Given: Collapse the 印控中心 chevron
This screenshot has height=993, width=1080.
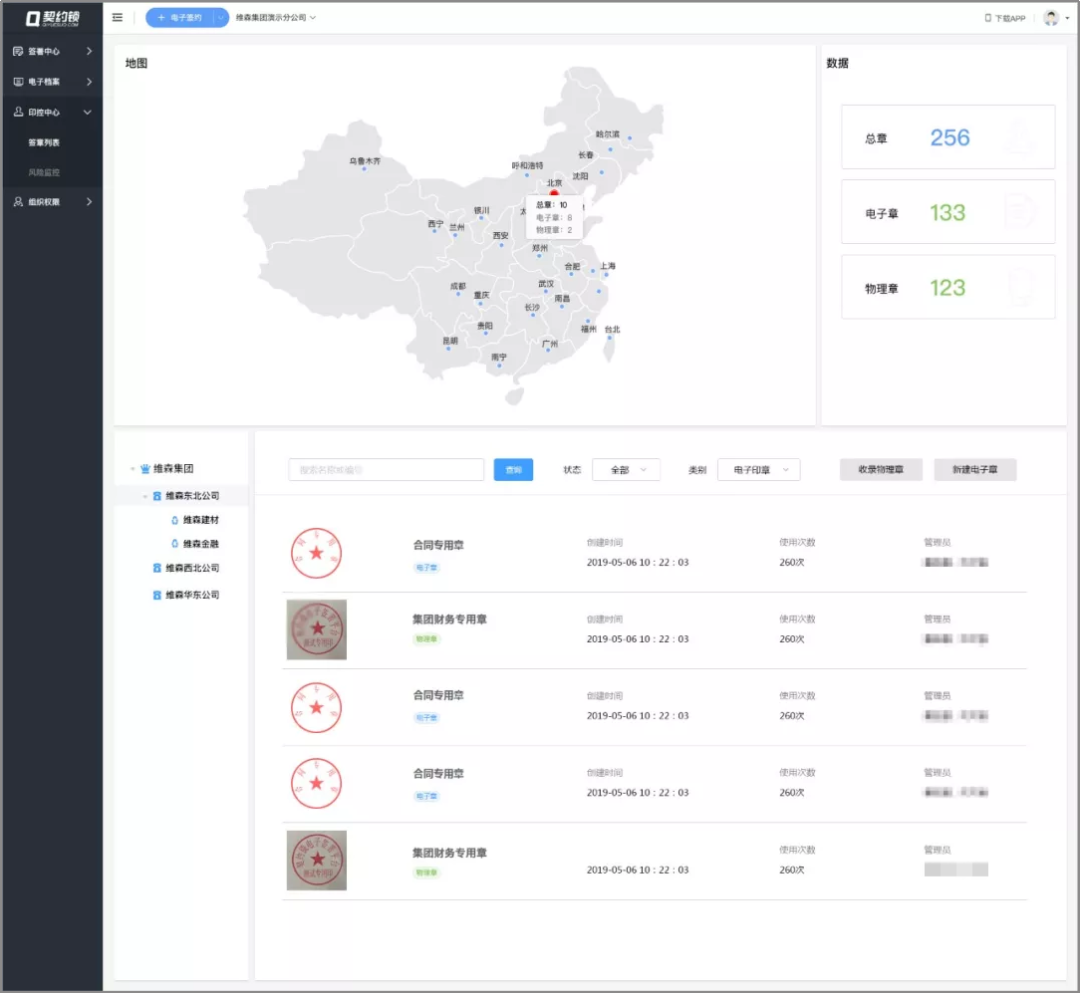Looking at the screenshot, I should pyautogui.click(x=87, y=112).
